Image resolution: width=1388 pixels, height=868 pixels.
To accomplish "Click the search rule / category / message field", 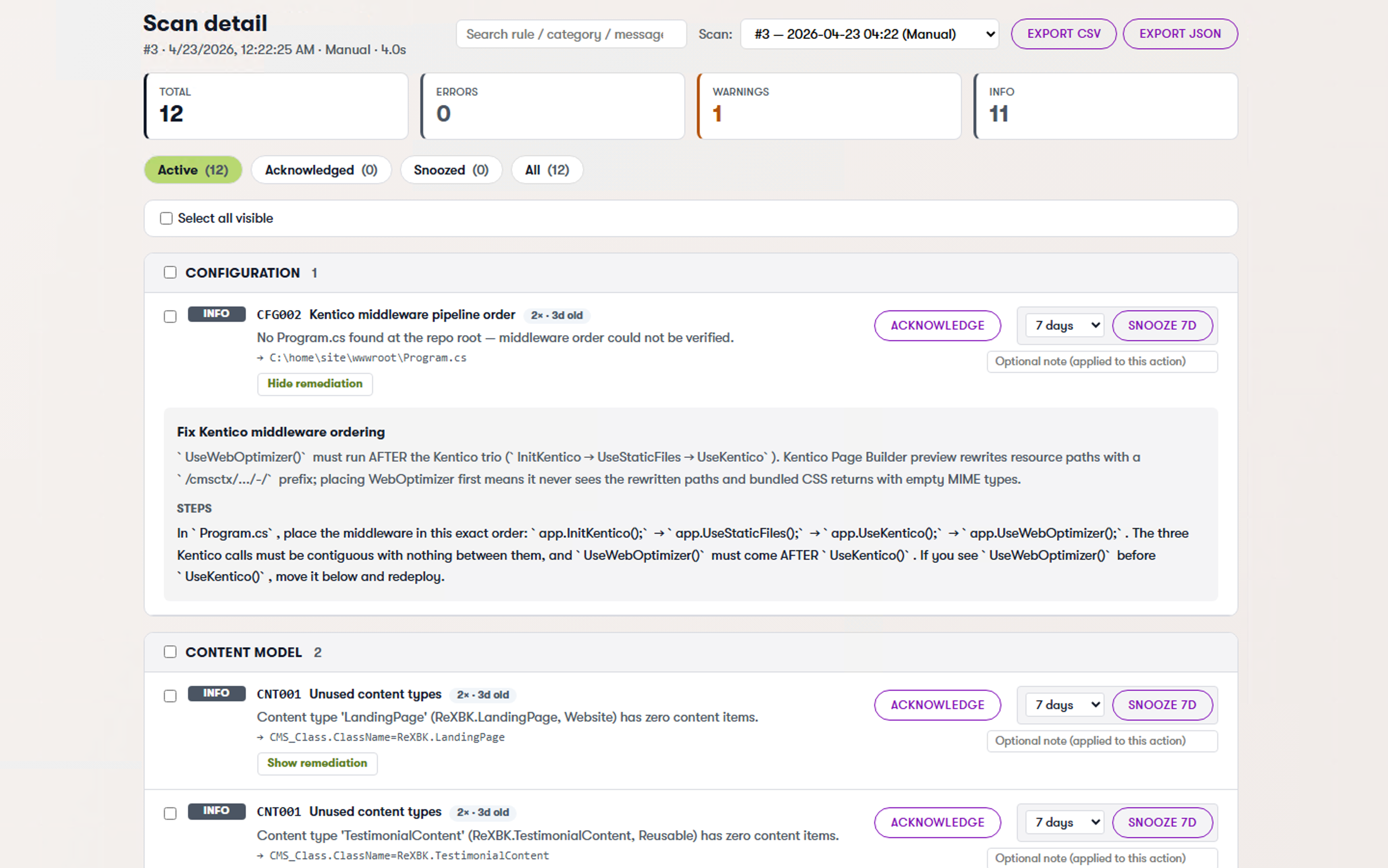I will [571, 34].
